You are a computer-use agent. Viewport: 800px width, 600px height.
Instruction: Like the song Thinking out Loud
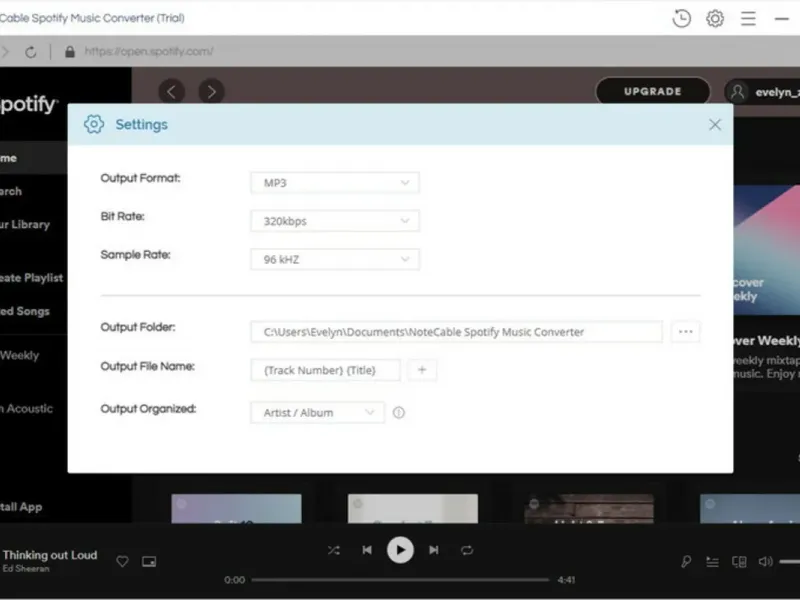[x=122, y=561]
